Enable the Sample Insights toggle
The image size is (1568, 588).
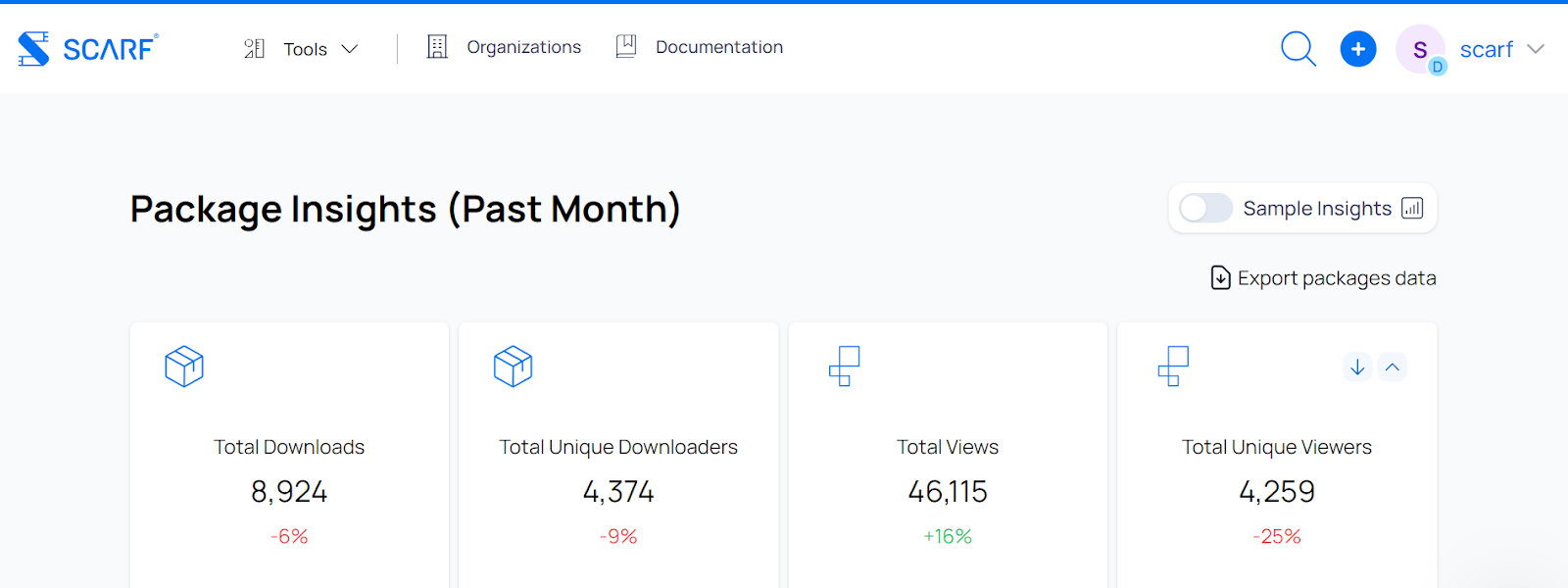[1205, 208]
